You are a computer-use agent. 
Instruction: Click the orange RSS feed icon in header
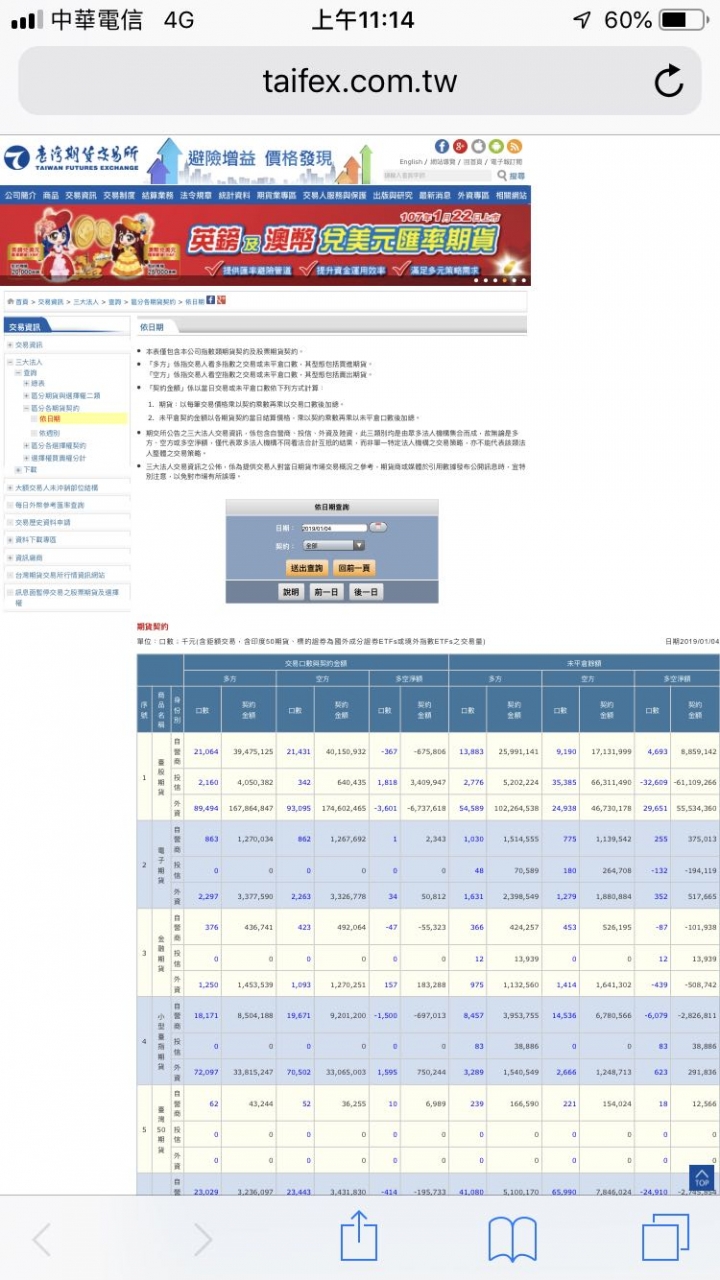click(x=514, y=146)
